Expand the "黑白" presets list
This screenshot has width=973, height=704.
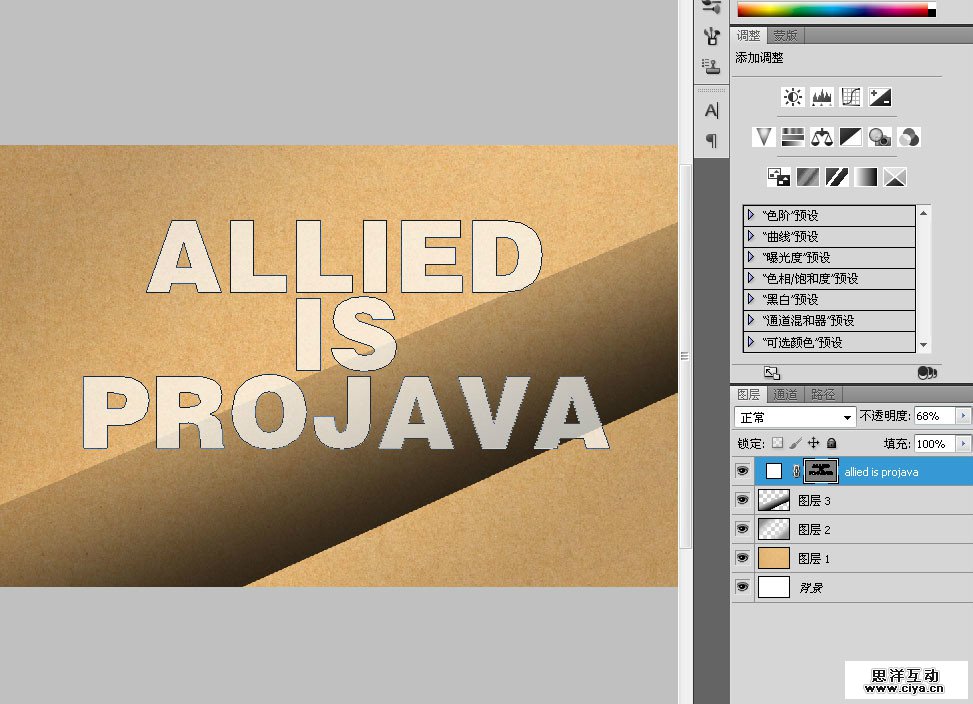(x=752, y=300)
